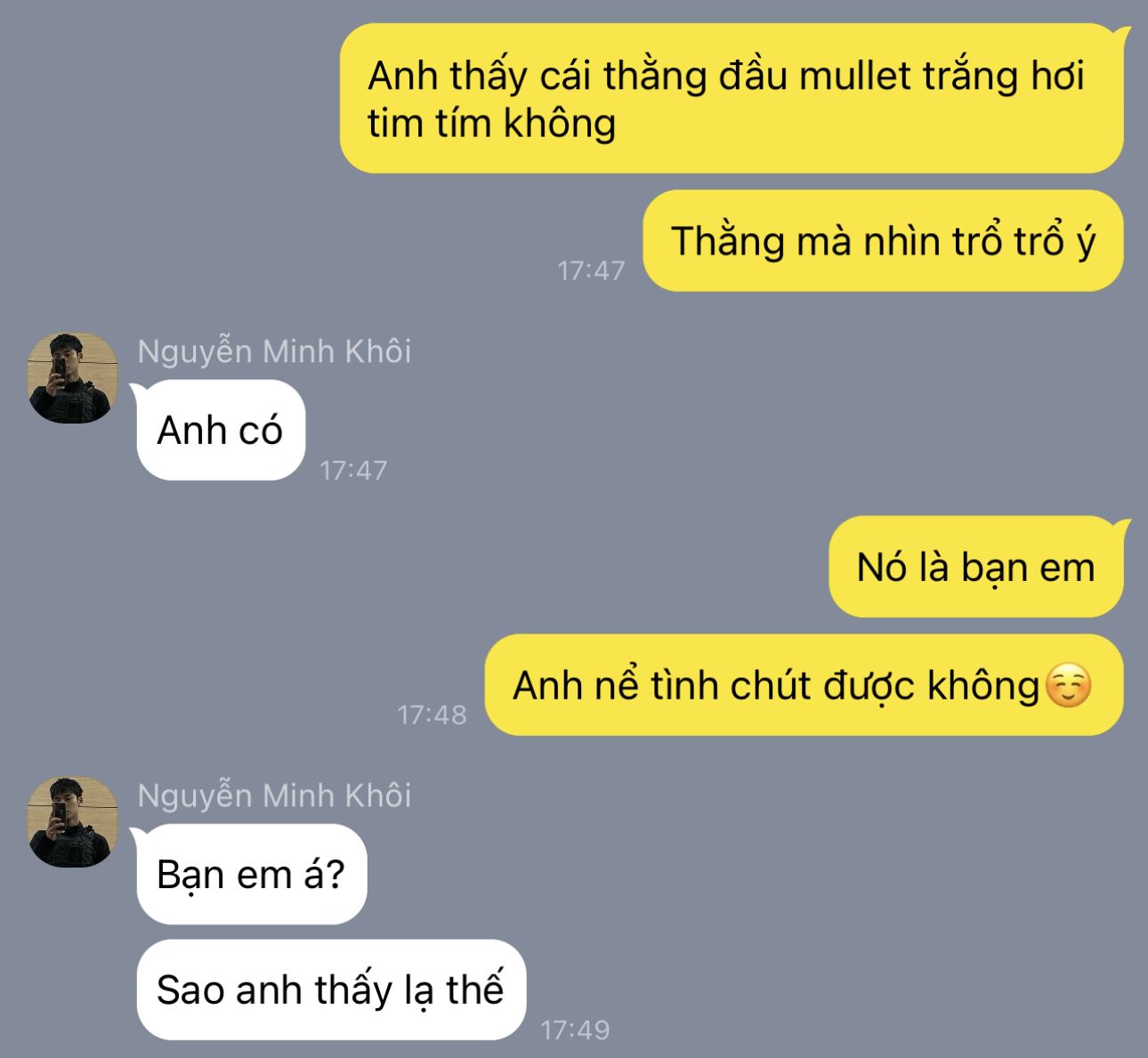The image size is (1148, 1058).
Task: Click sender name above 'Bạn em á?'
Action: (x=274, y=796)
